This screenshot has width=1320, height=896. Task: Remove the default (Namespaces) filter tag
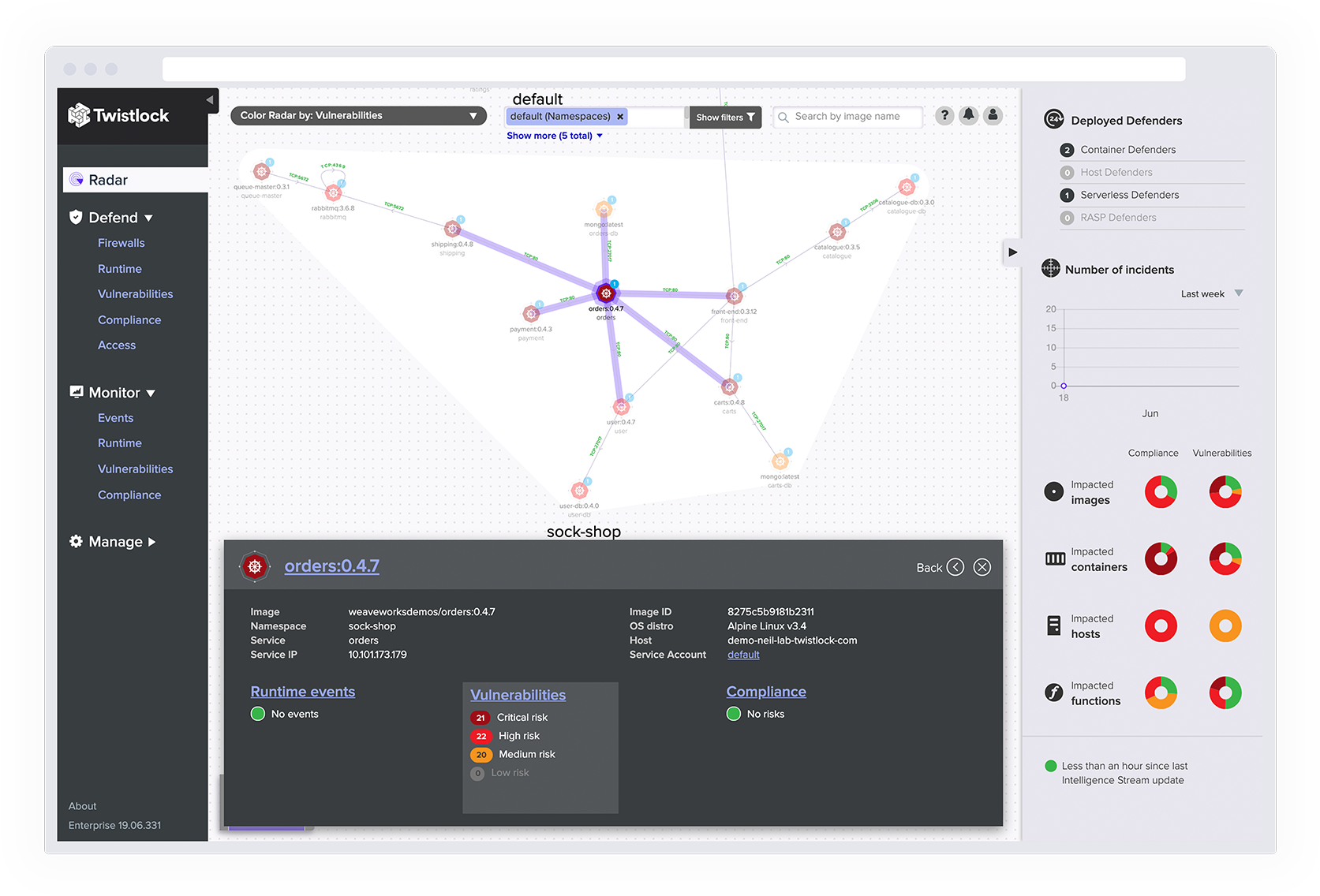pos(620,117)
